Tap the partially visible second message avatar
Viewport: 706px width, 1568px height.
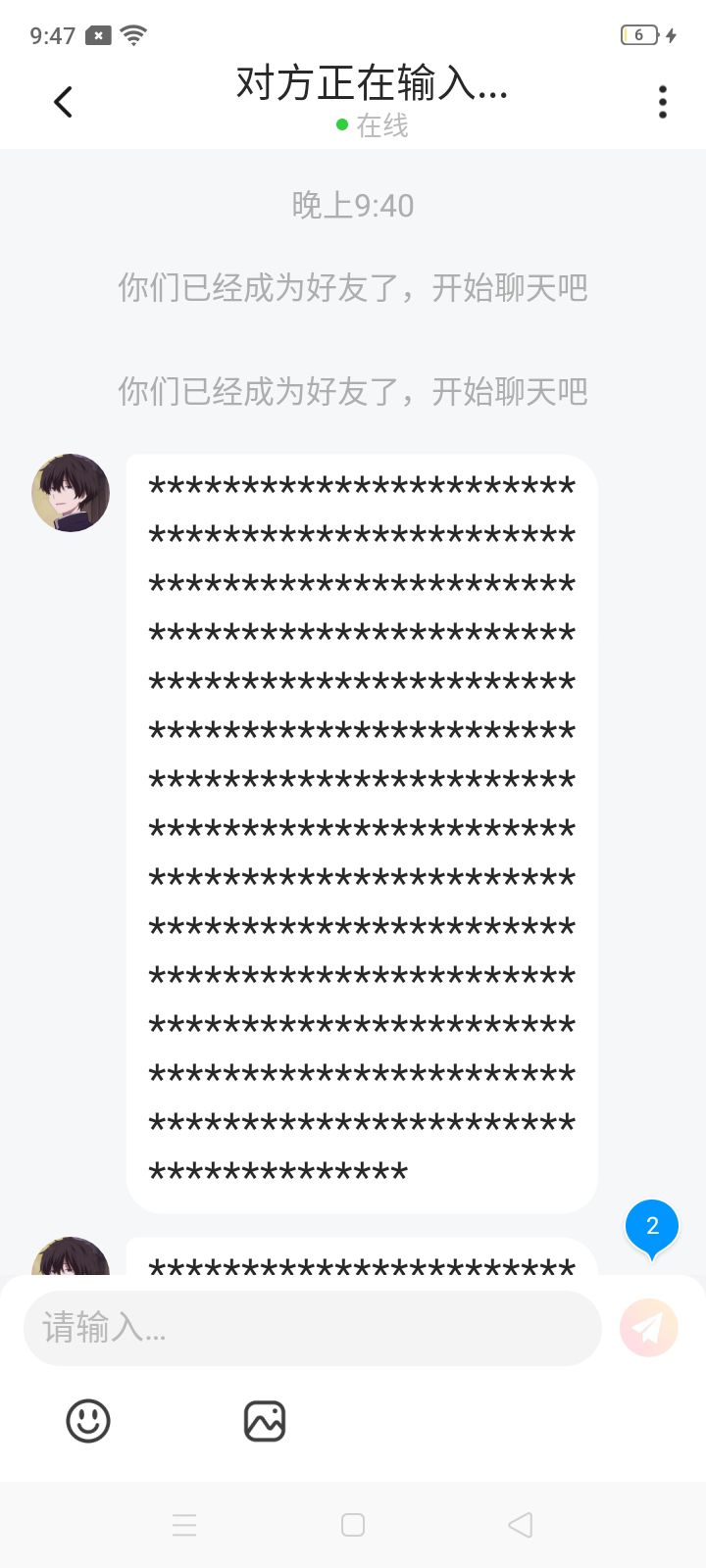(x=71, y=1255)
